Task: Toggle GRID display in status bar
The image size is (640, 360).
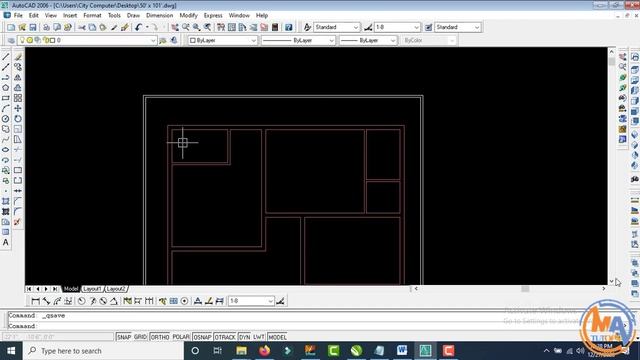Action: point(140,337)
